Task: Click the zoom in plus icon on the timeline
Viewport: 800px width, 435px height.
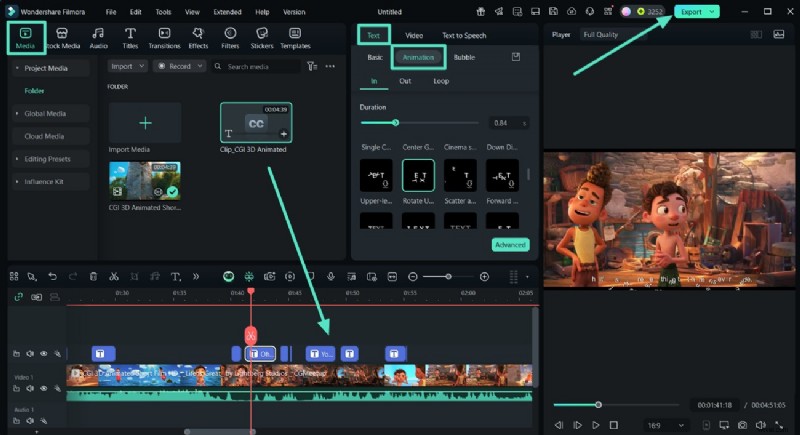Action: pos(484,276)
